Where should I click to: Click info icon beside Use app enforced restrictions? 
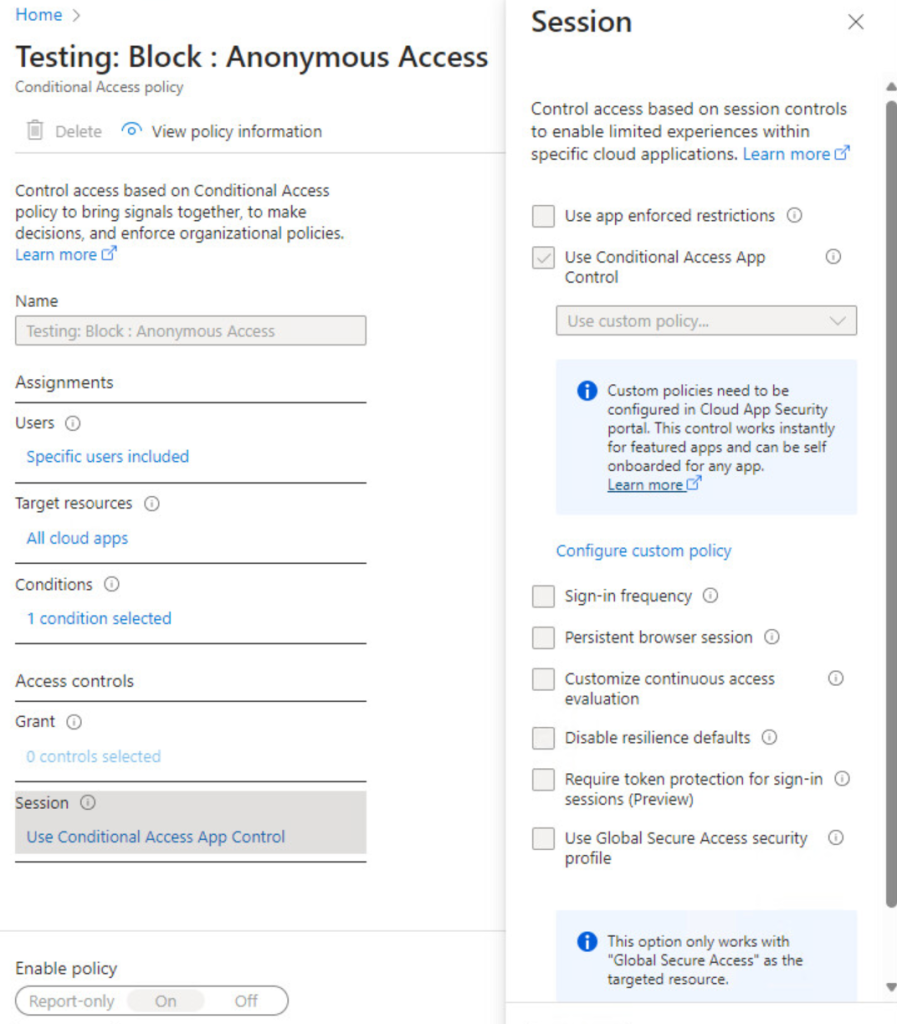[794, 215]
